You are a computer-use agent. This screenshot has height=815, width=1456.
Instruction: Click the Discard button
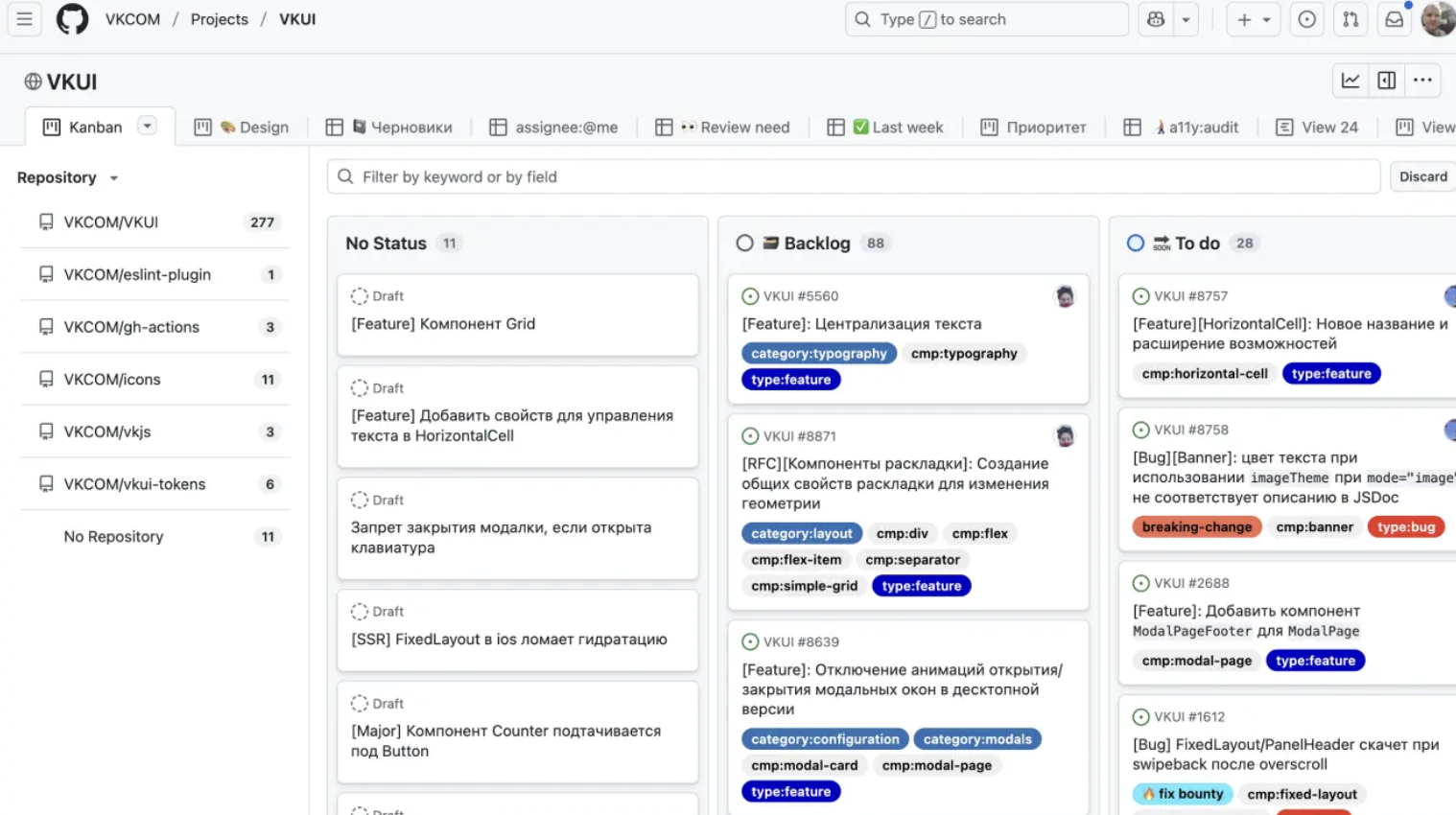click(1422, 176)
